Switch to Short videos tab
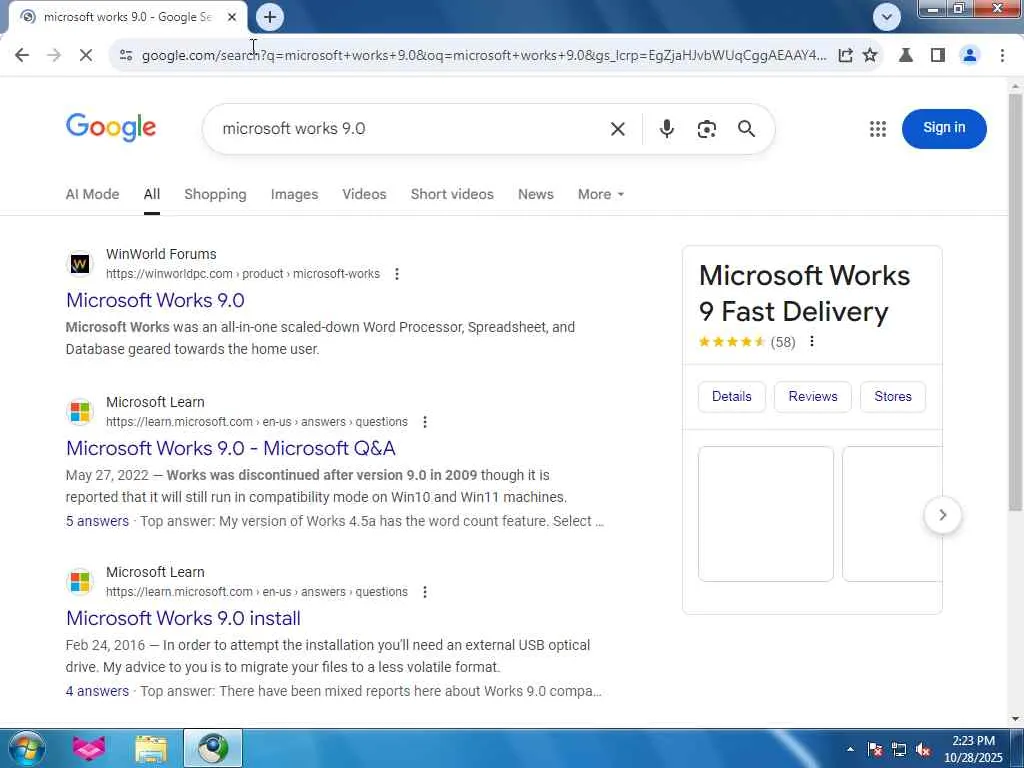Screen dimensions: 1024x768 (452, 194)
